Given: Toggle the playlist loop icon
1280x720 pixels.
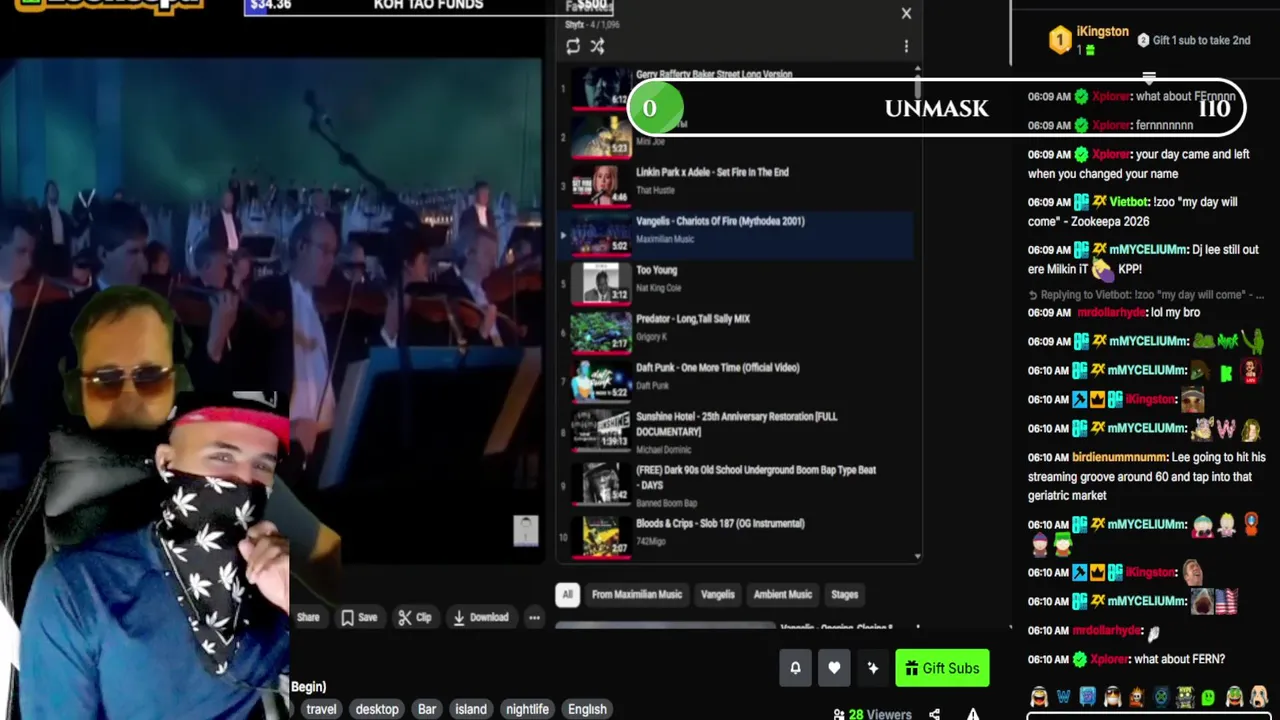Looking at the screenshot, I should click(x=573, y=46).
